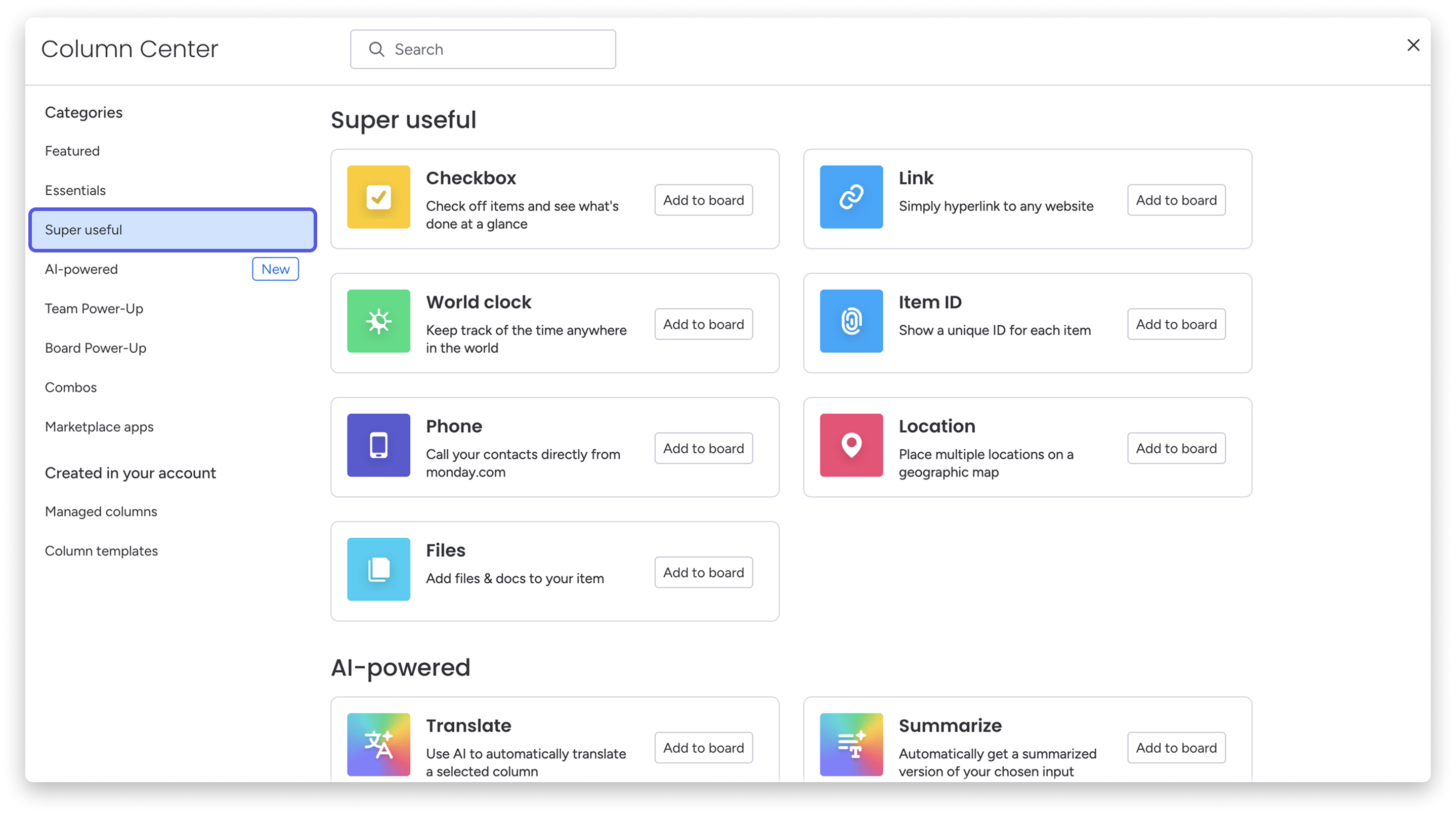The width and height of the screenshot is (1456, 815).
Task: Open the Marketplace apps category
Action: tap(99, 426)
